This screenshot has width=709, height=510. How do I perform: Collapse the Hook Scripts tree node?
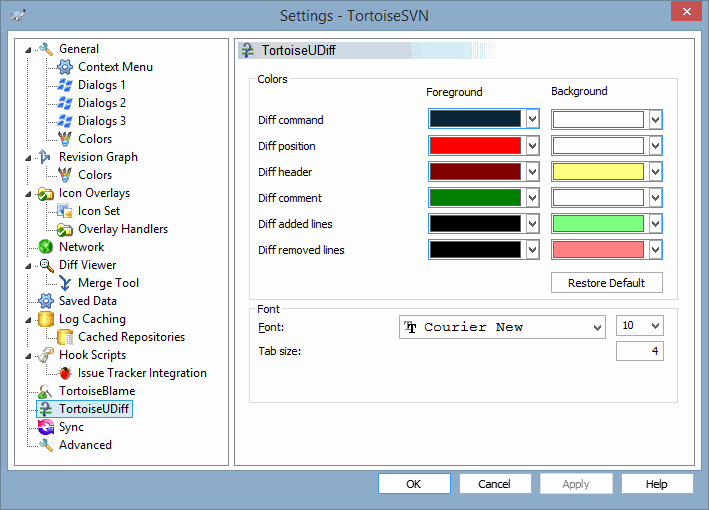point(28,356)
